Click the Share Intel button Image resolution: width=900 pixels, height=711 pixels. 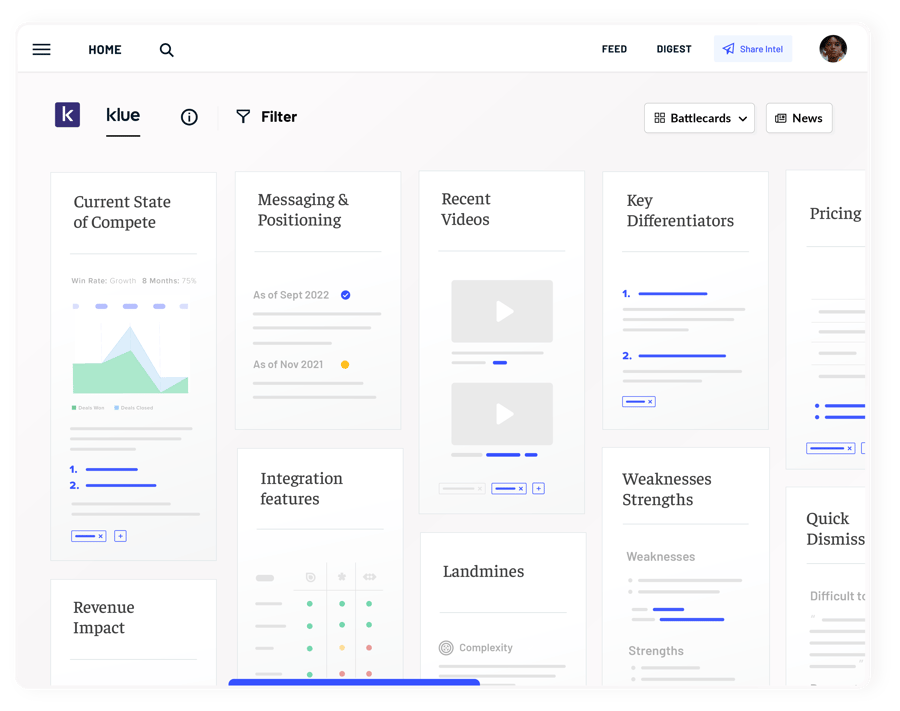[x=752, y=48]
